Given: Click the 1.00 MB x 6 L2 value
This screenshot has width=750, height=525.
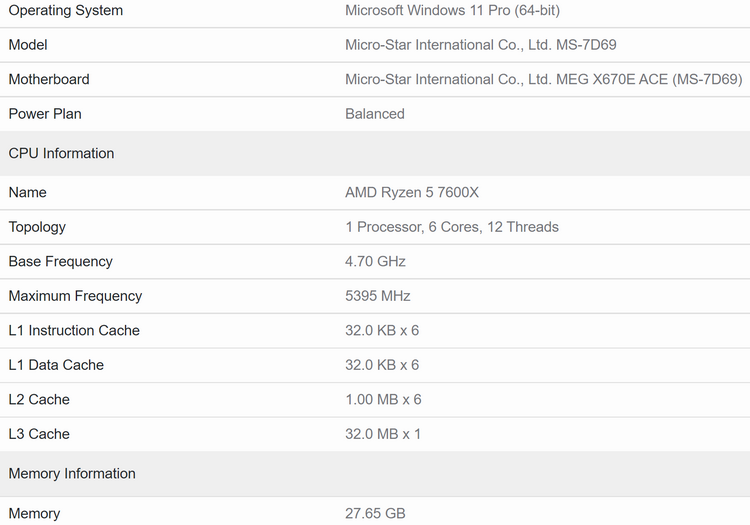Looking at the screenshot, I should click(383, 399).
